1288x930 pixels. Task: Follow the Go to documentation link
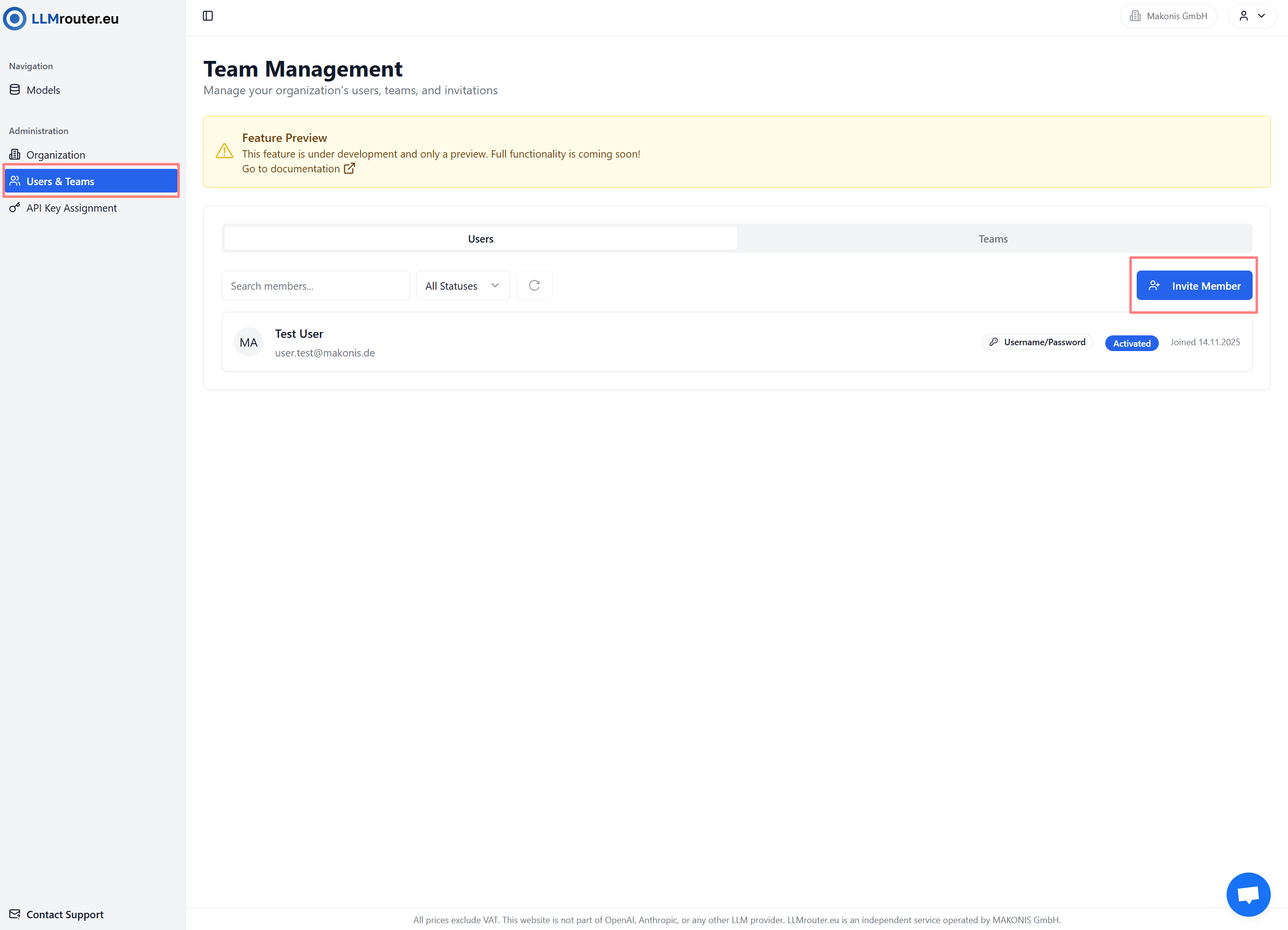point(291,168)
